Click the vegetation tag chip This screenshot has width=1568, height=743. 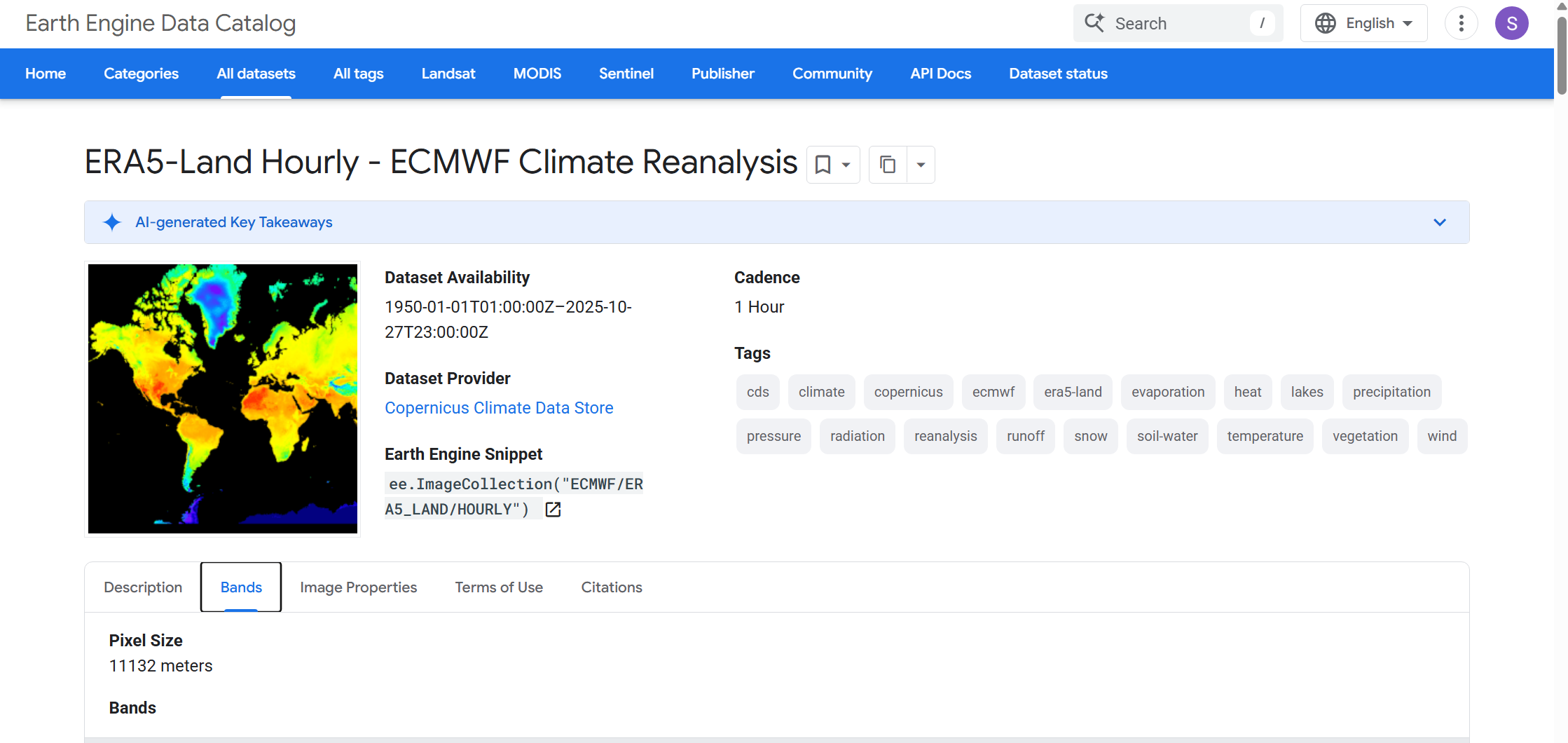[1366, 437]
